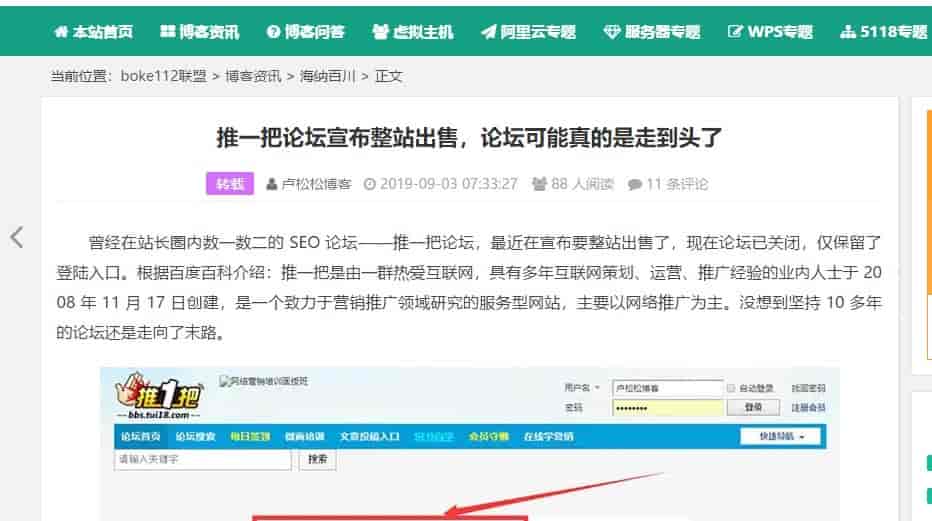Click the home icon beside 本站首页
The height and width of the screenshot is (521, 932).
pyautogui.click(x=60, y=32)
